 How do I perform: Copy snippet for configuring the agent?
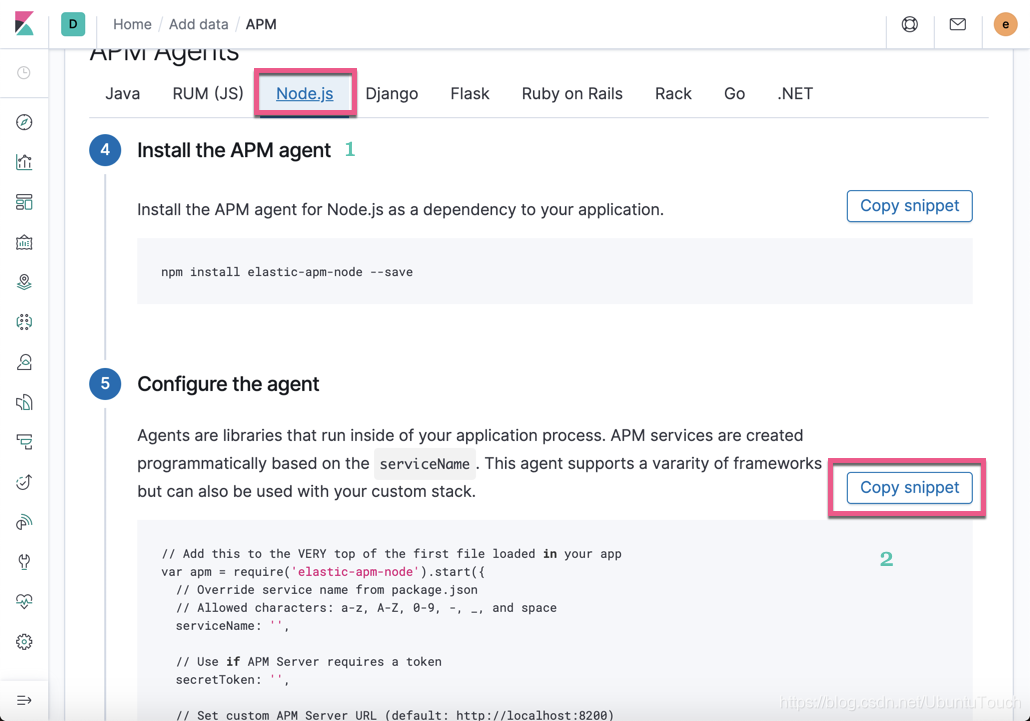tap(908, 488)
